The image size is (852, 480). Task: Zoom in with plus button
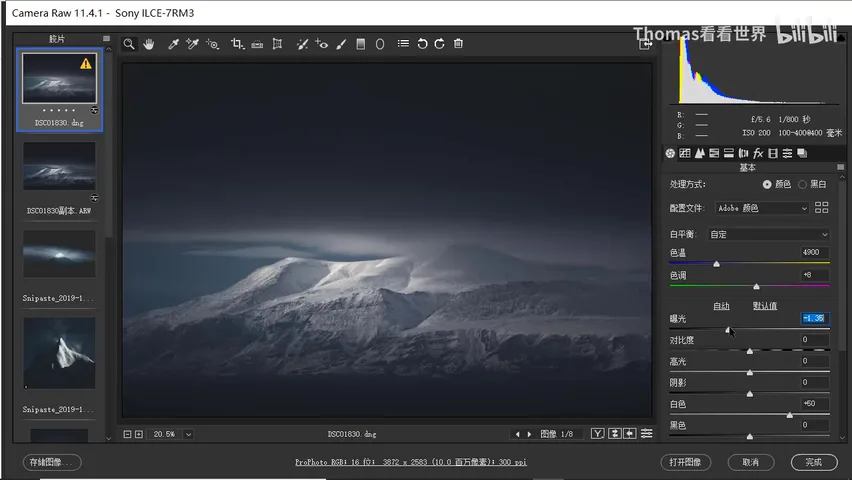click(139, 434)
